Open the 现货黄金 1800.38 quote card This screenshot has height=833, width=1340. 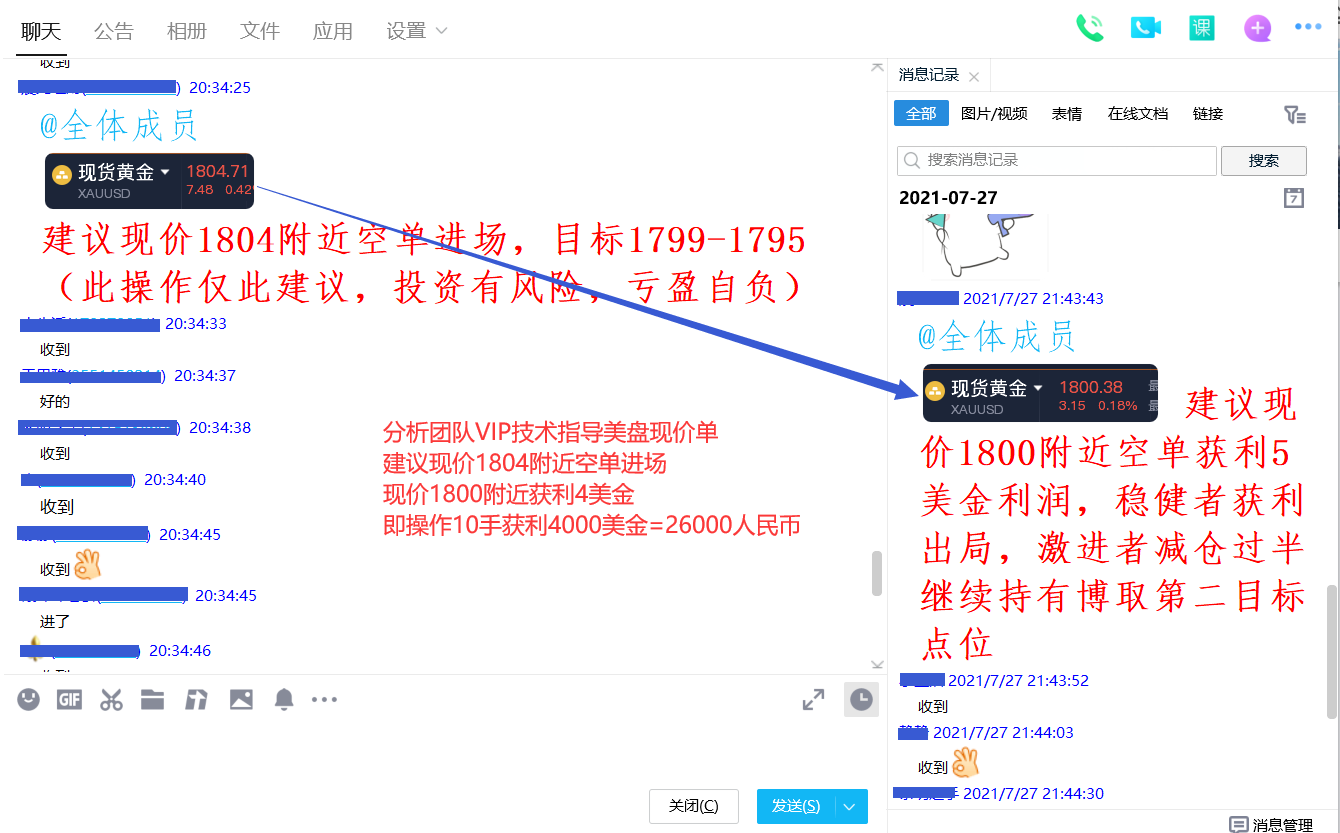coord(1040,392)
